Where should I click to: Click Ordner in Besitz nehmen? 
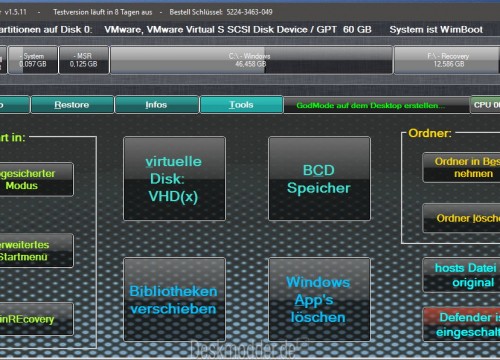coord(461,167)
